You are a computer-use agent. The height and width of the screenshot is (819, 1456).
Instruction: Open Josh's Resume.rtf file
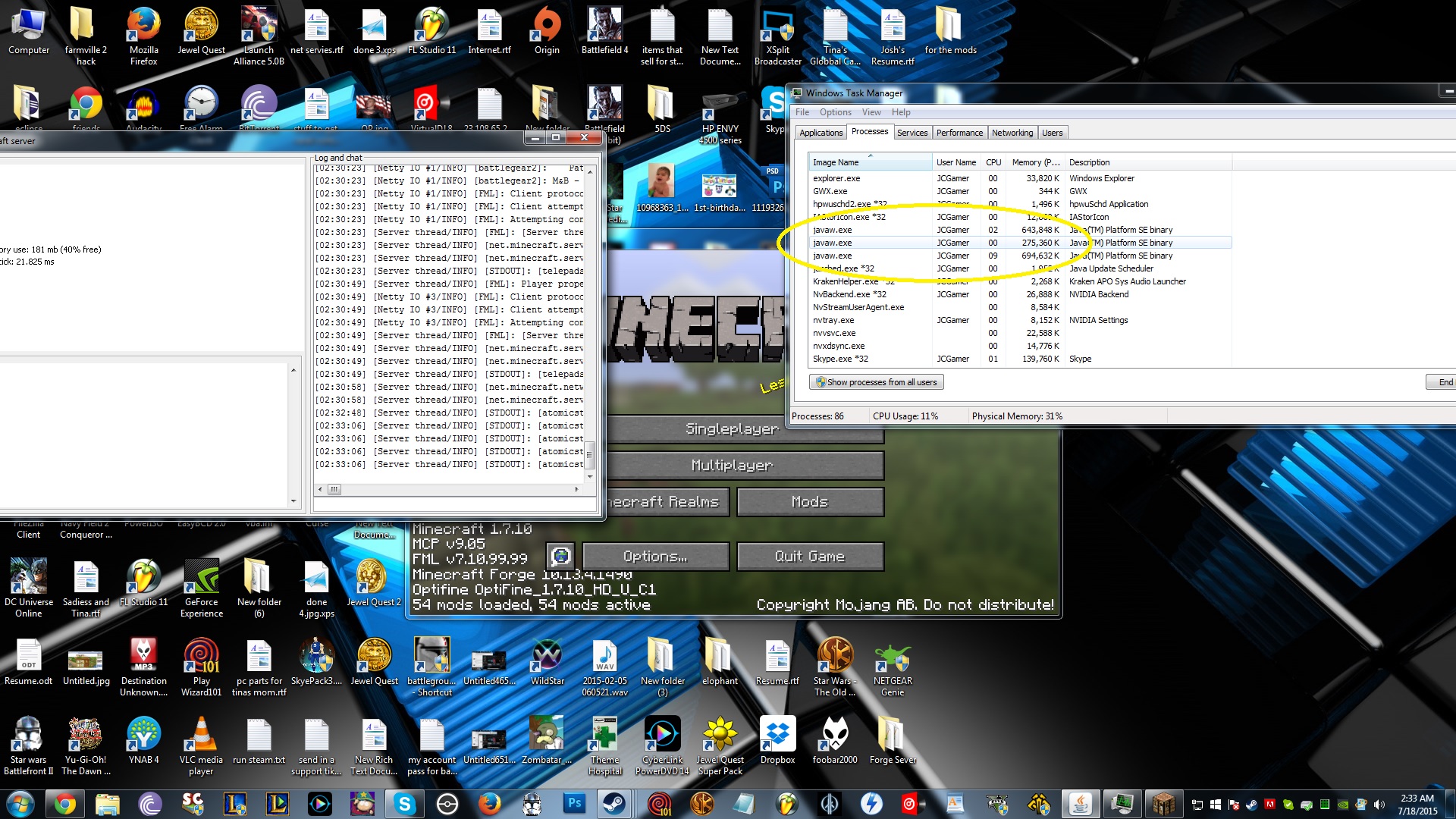[893, 36]
